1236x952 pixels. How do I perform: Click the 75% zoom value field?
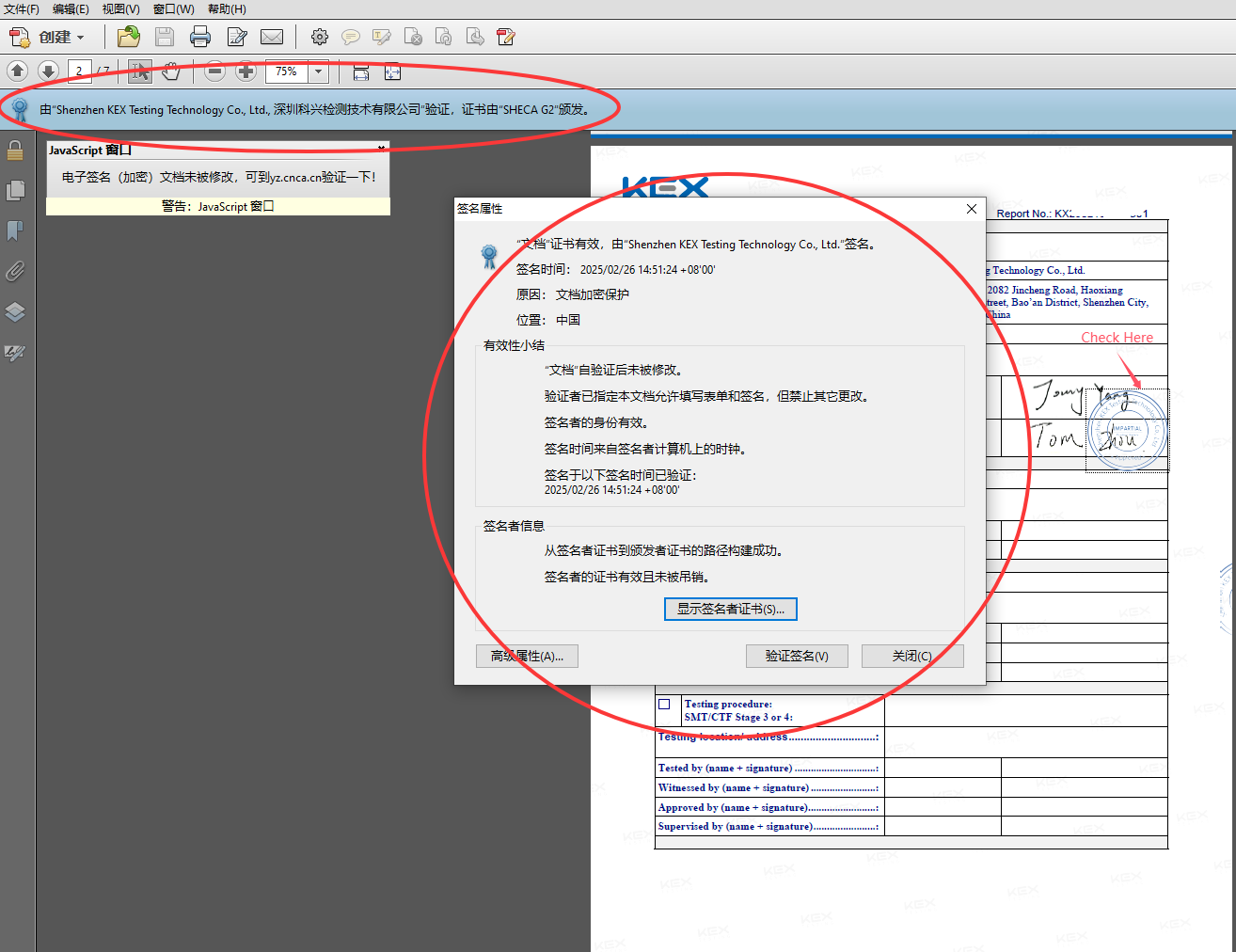point(287,71)
